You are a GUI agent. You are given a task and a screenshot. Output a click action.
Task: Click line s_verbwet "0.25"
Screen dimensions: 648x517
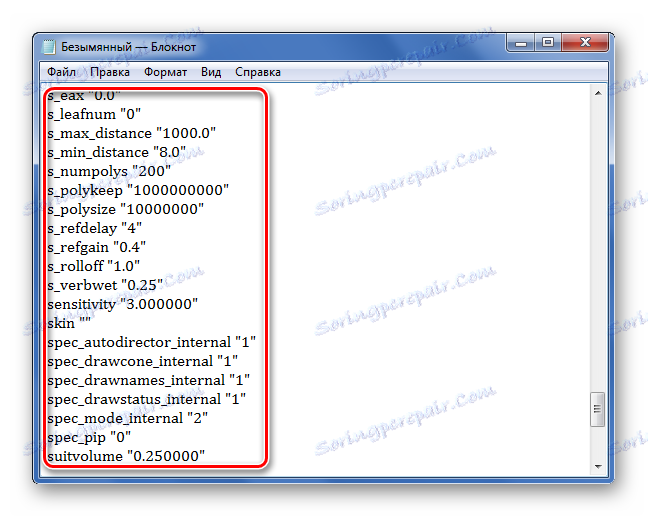click(x=105, y=286)
